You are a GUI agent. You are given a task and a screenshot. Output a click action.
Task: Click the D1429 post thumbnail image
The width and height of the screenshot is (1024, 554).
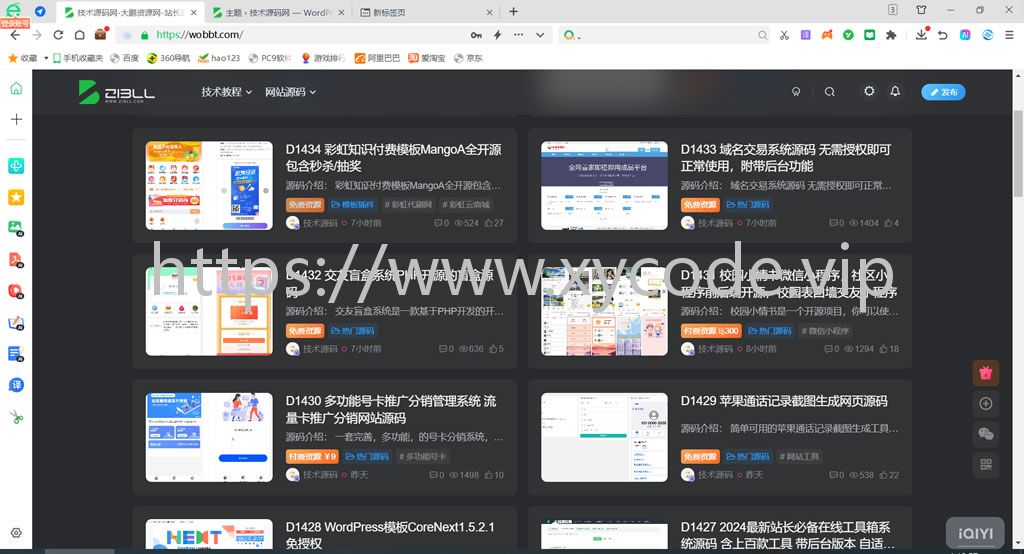pos(604,437)
